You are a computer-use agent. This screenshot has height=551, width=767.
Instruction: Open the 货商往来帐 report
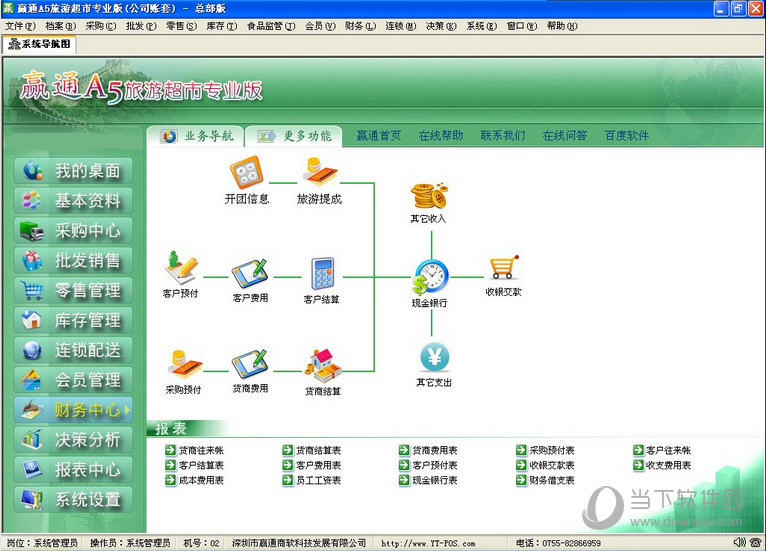click(x=195, y=450)
